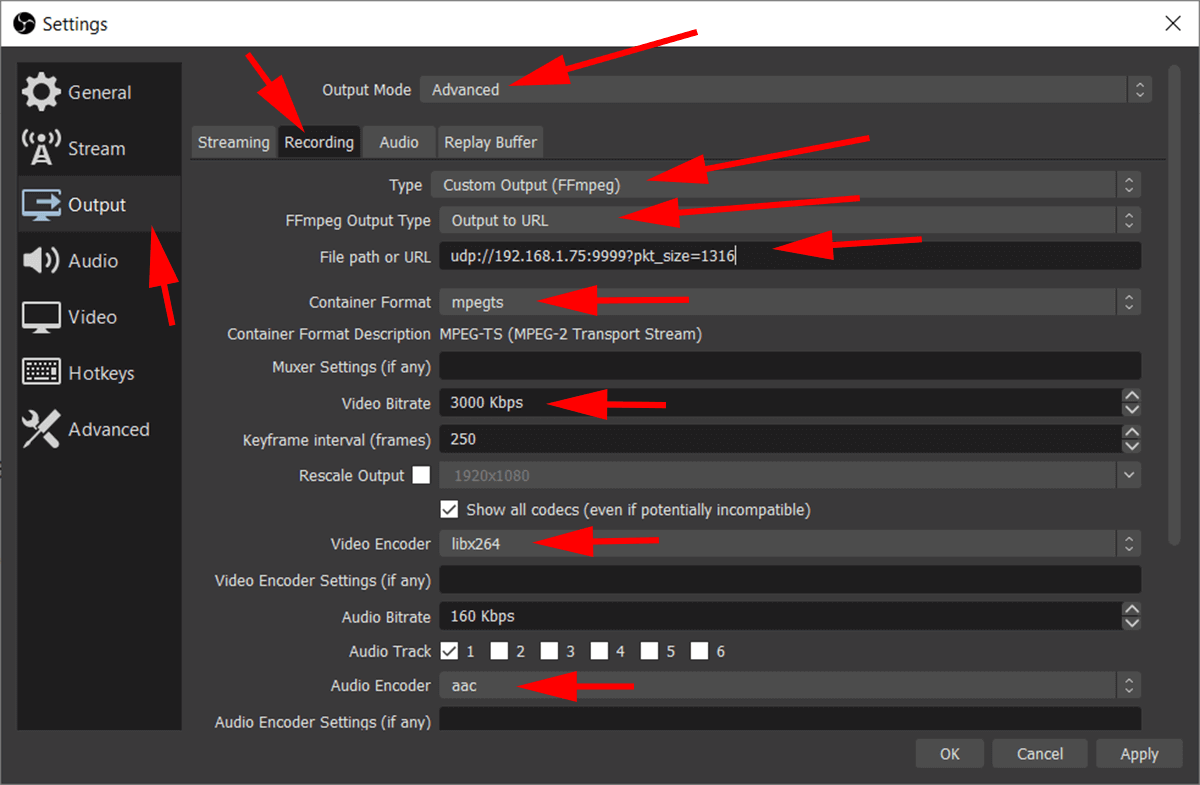This screenshot has width=1200, height=785.
Task: Click the Video monitor icon
Action: 41,317
